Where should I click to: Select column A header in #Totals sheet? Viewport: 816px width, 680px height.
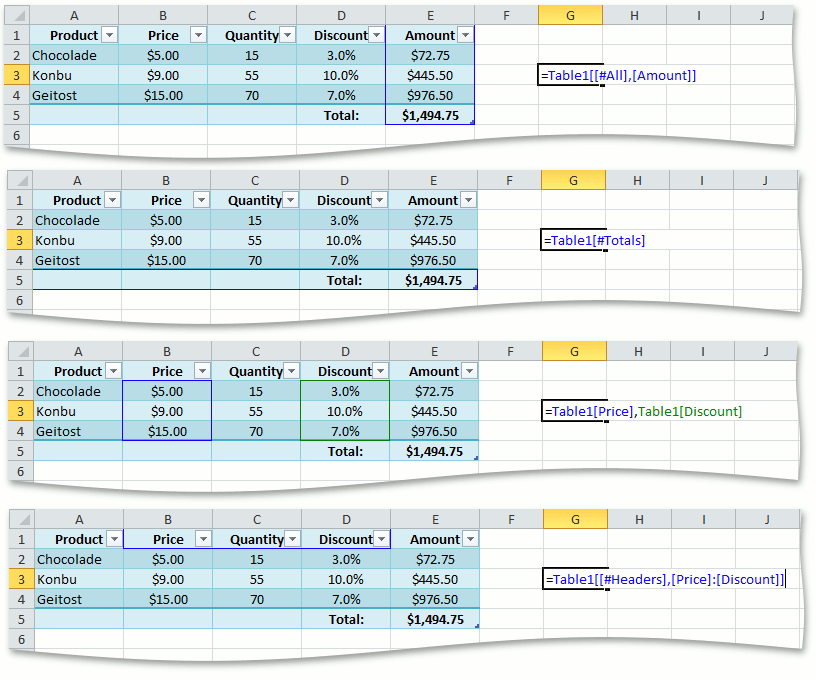pyautogui.click(x=77, y=181)
